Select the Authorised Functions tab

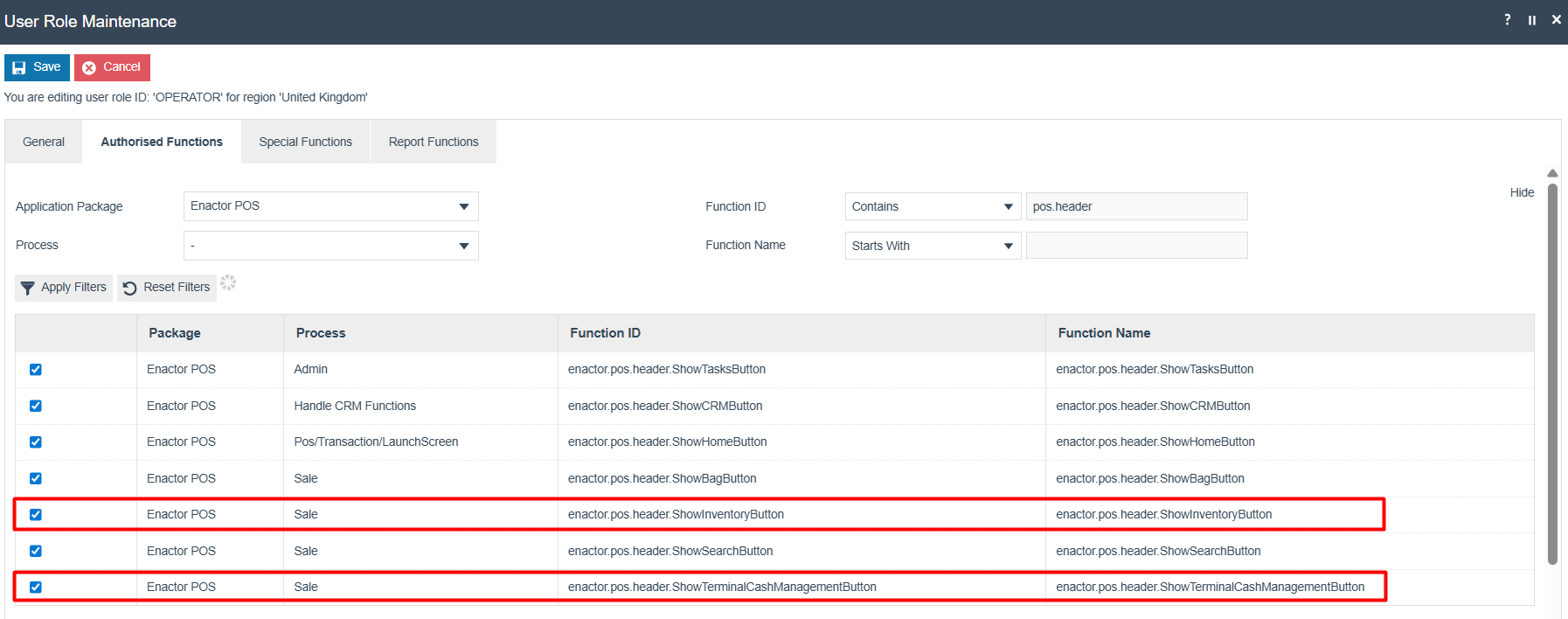pyautogui.click(x=162, y=142)
